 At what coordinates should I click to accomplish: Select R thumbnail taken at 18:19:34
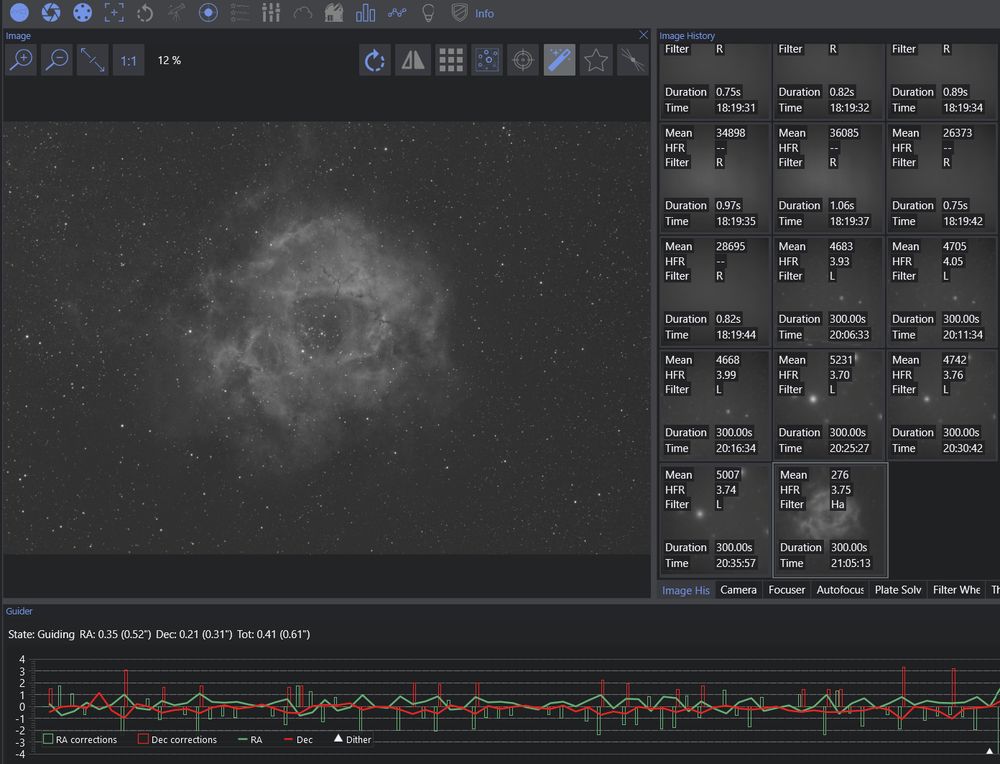(x=941, y=81)
